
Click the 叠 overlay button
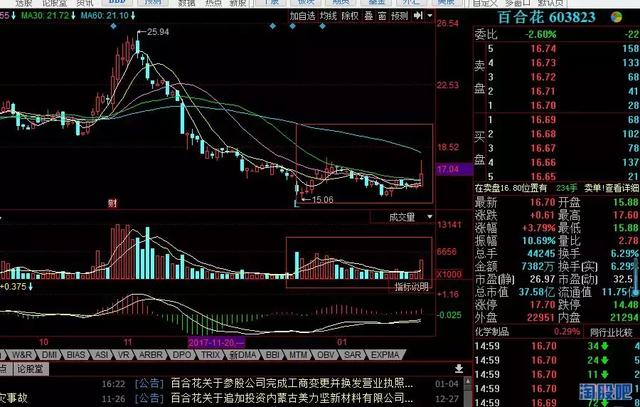[x=369, y=16]
